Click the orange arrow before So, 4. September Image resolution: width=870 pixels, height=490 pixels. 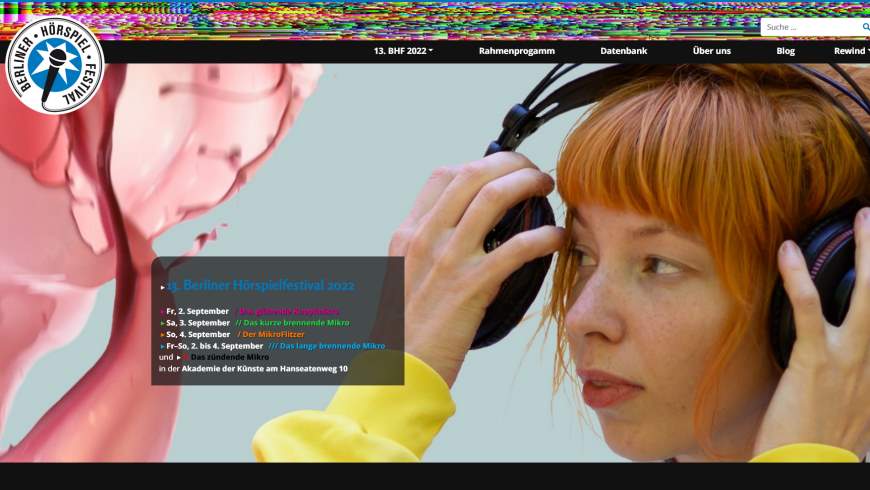click(162, 335)
